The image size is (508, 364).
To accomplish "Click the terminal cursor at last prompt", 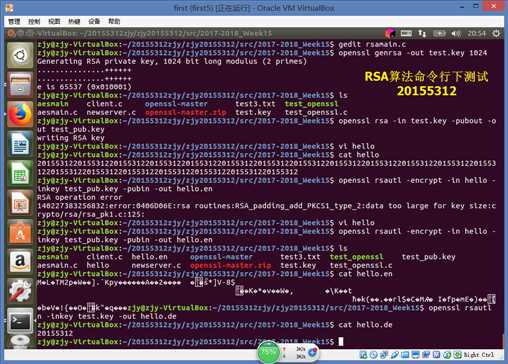I will [341, 342].
